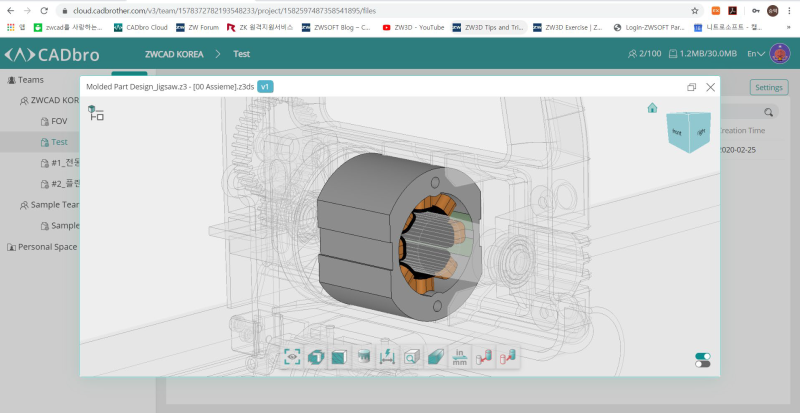800x413 pixels.
Task: Bookmark this page with star icon
Action: pyautogui.click(x=695, y=11)
